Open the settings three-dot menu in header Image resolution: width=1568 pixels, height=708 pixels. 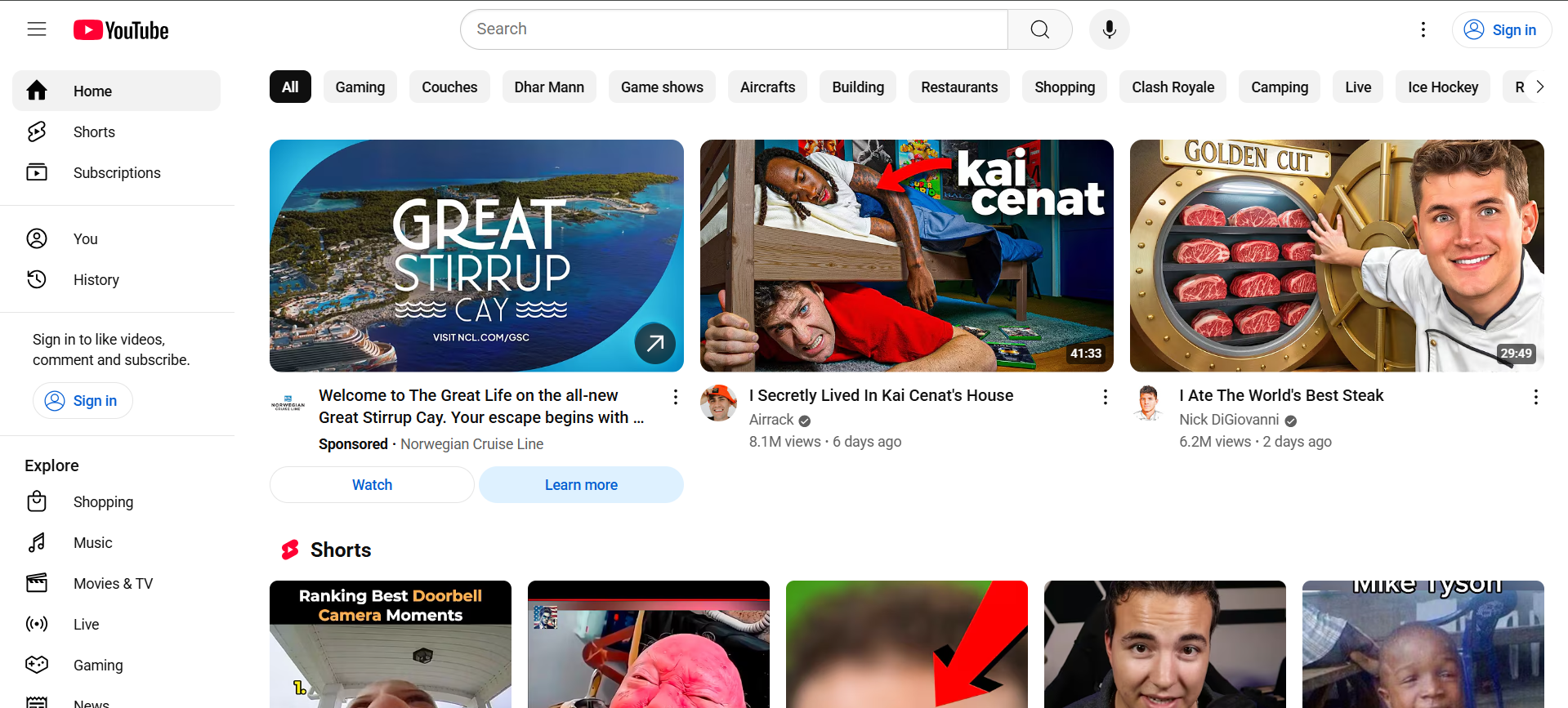1423,29
